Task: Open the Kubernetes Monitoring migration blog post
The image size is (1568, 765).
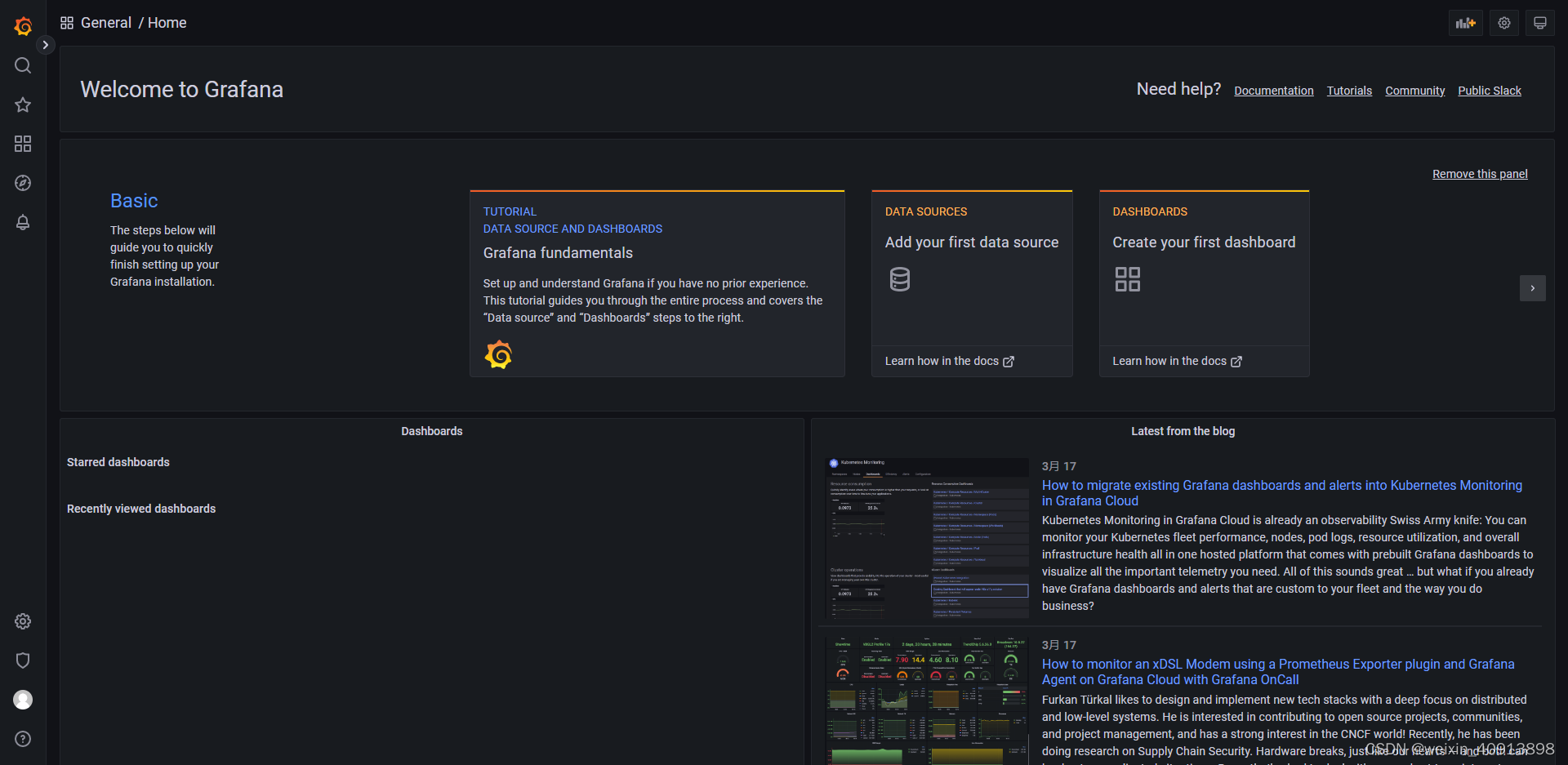Action: point(1282,493)
